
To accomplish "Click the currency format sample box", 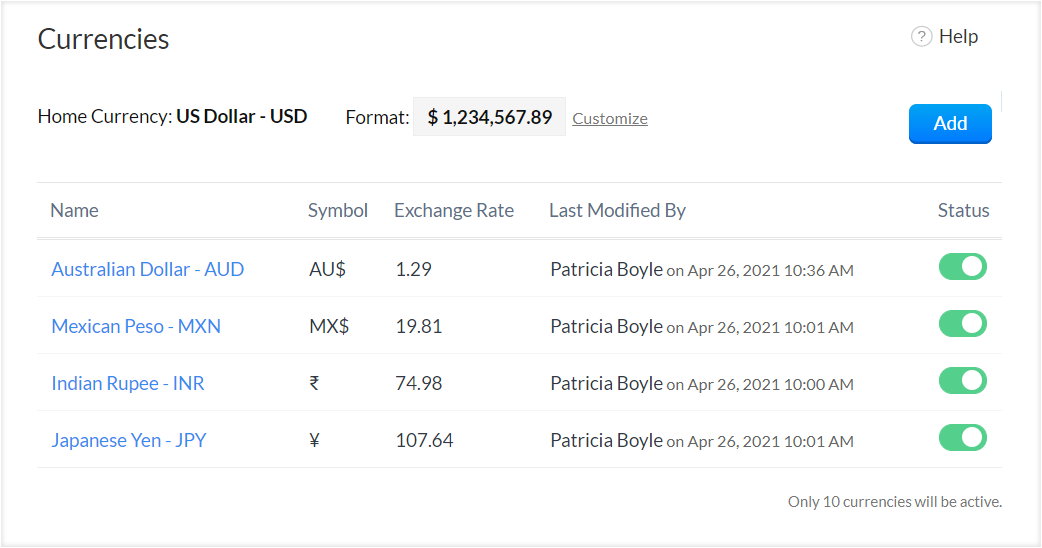I will tap(489, 117).
